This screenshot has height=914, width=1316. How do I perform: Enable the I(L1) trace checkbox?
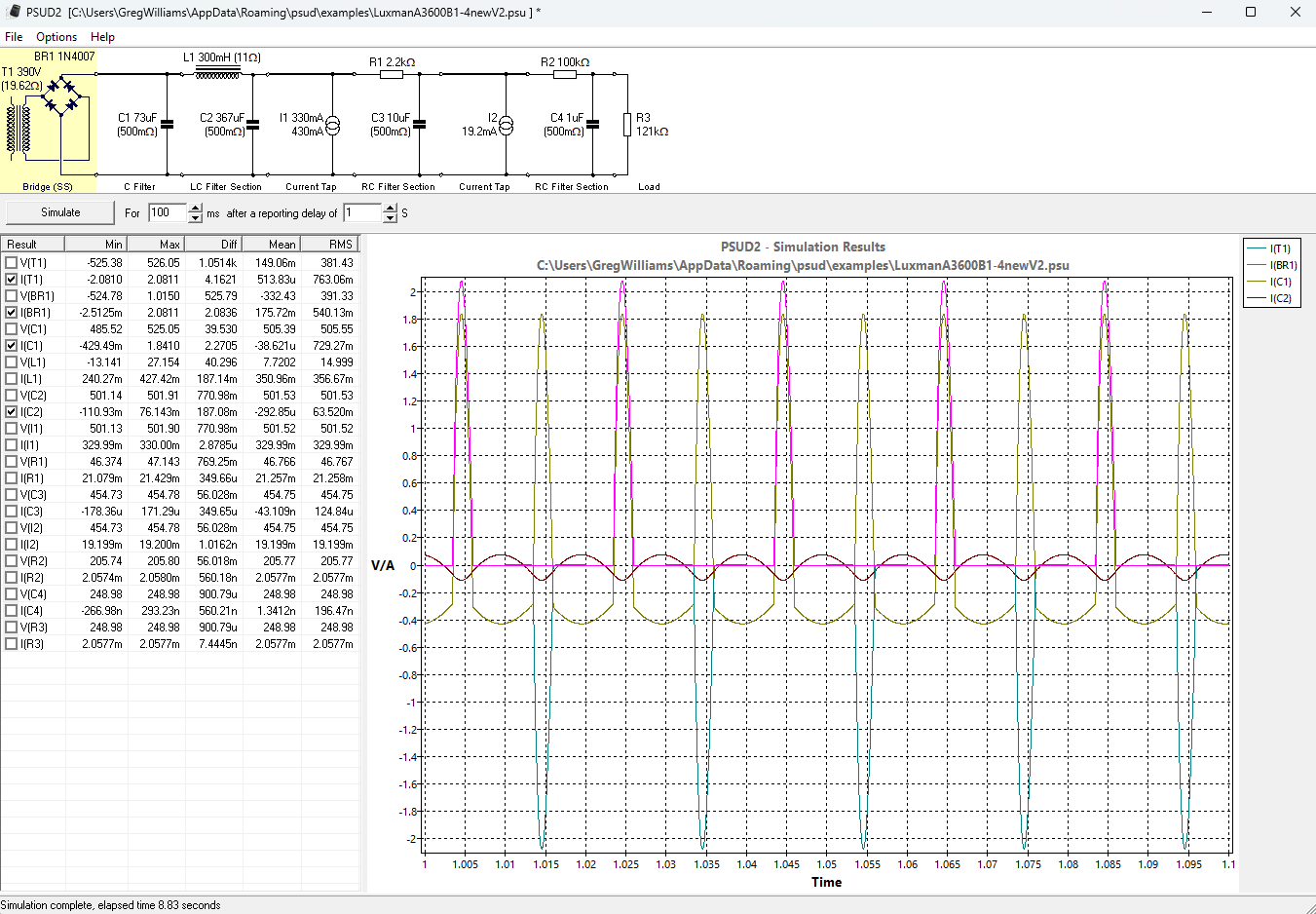pos(12,379)
